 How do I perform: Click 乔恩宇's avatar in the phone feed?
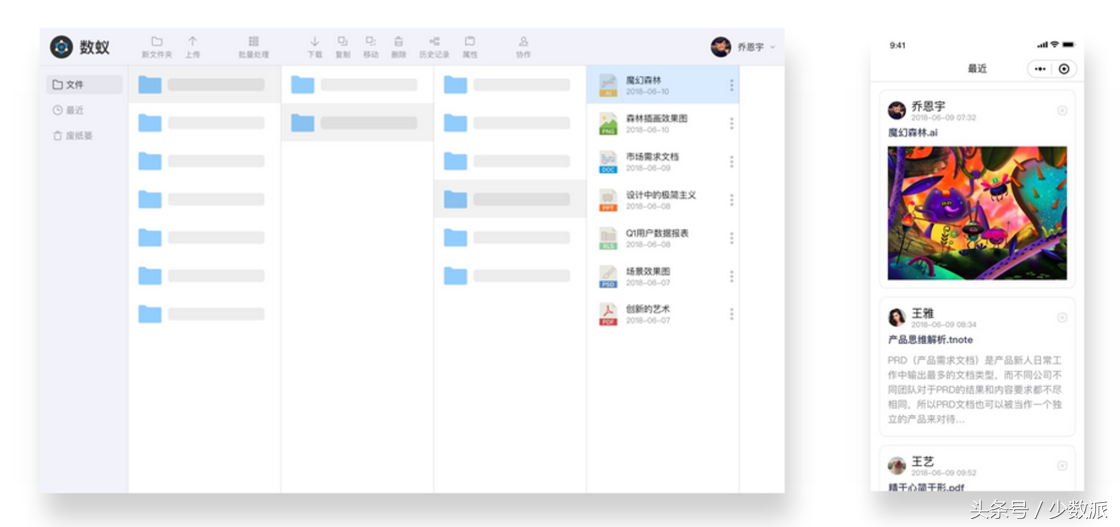(x=897, y=110)
